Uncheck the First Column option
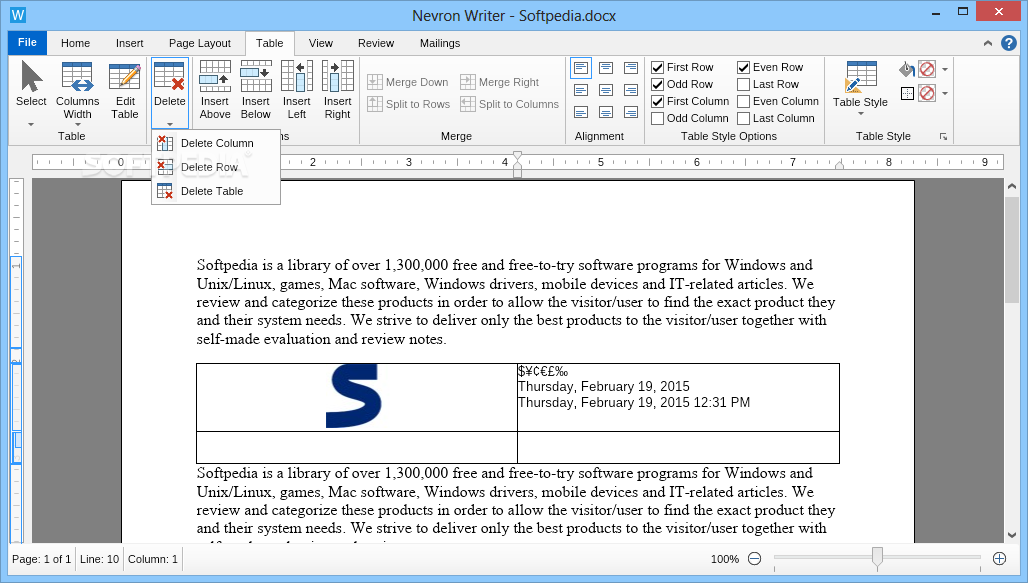The width and height of the screenshot is (1028, 583). 658,101
